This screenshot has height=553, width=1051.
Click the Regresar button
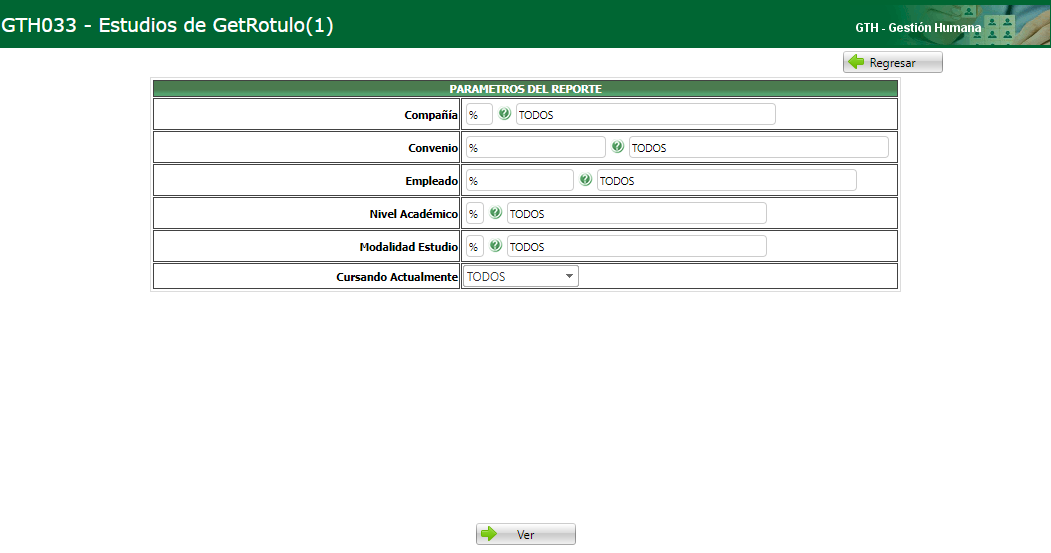[x=892, y=62]
